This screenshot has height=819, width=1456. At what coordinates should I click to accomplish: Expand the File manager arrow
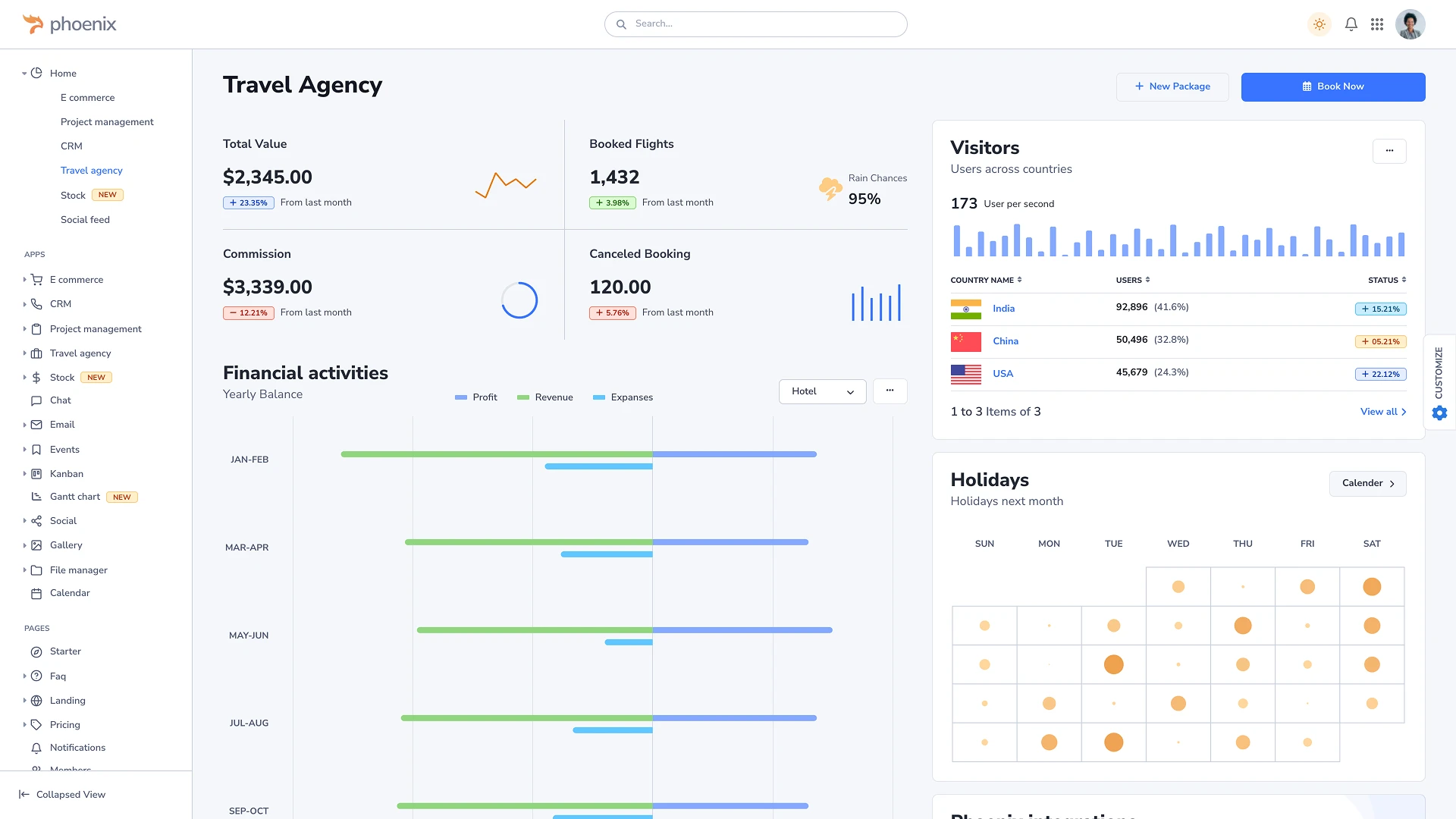point(24,570)
